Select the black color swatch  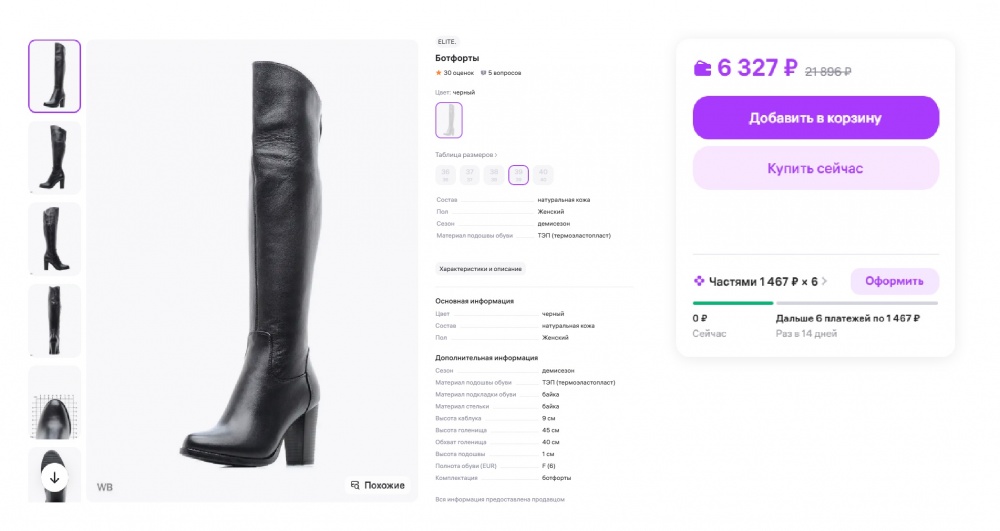(449, 120)
